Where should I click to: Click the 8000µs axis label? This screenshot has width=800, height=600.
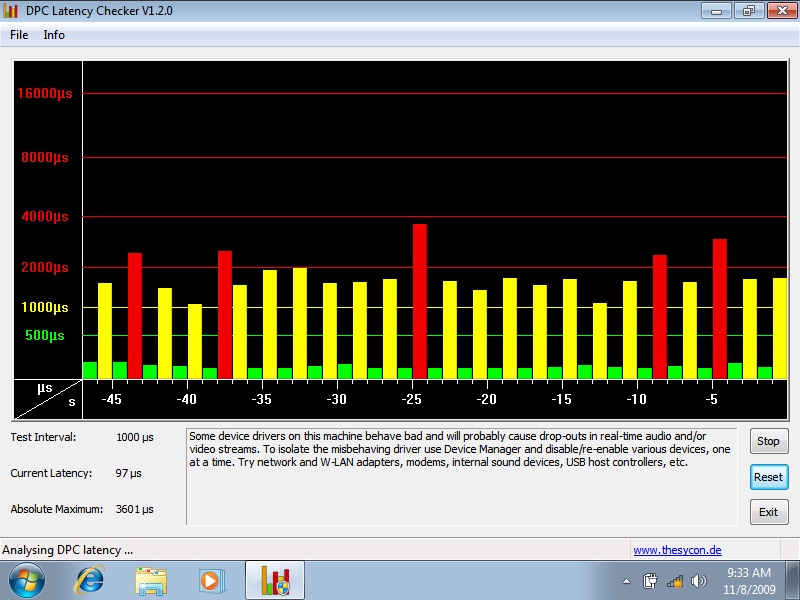point(45,157)
